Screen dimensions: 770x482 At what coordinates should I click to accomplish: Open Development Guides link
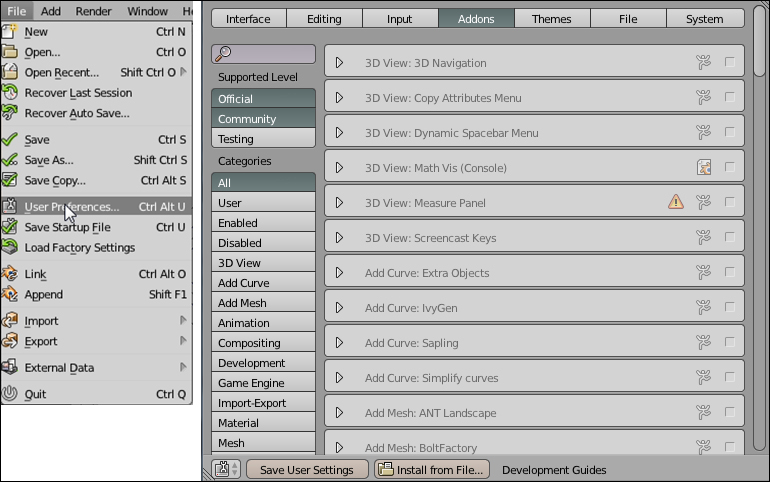click(x=554, y=470)
